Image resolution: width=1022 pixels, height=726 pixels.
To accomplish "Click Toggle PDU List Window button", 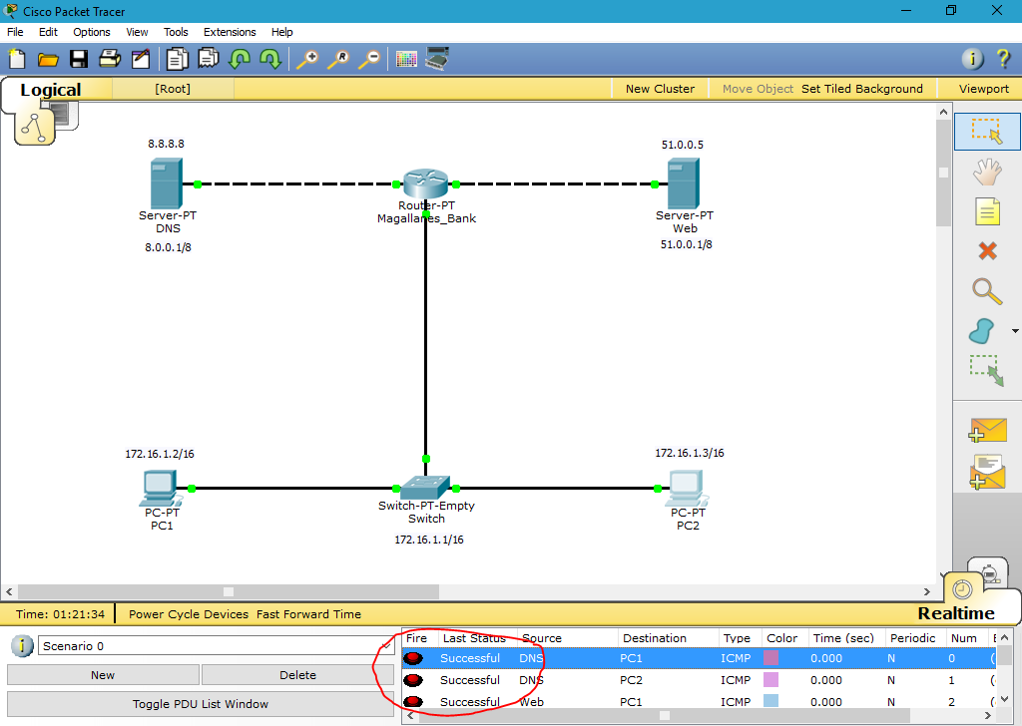I will (200, 704).
